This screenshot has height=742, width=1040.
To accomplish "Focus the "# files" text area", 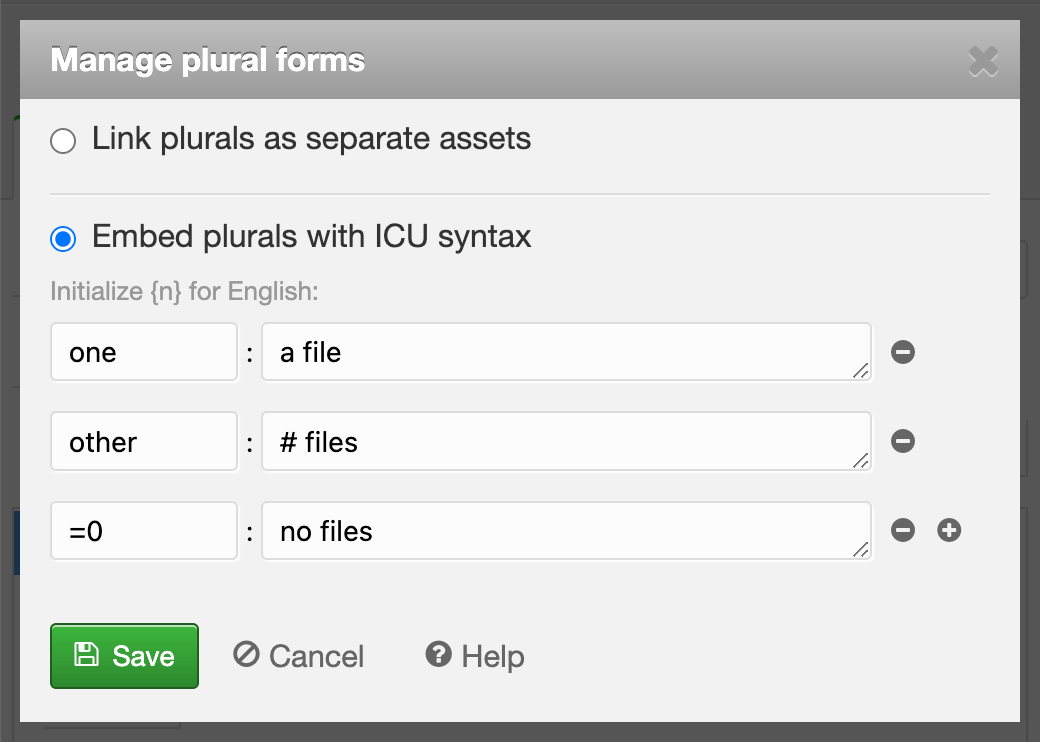I will (560, 441).
